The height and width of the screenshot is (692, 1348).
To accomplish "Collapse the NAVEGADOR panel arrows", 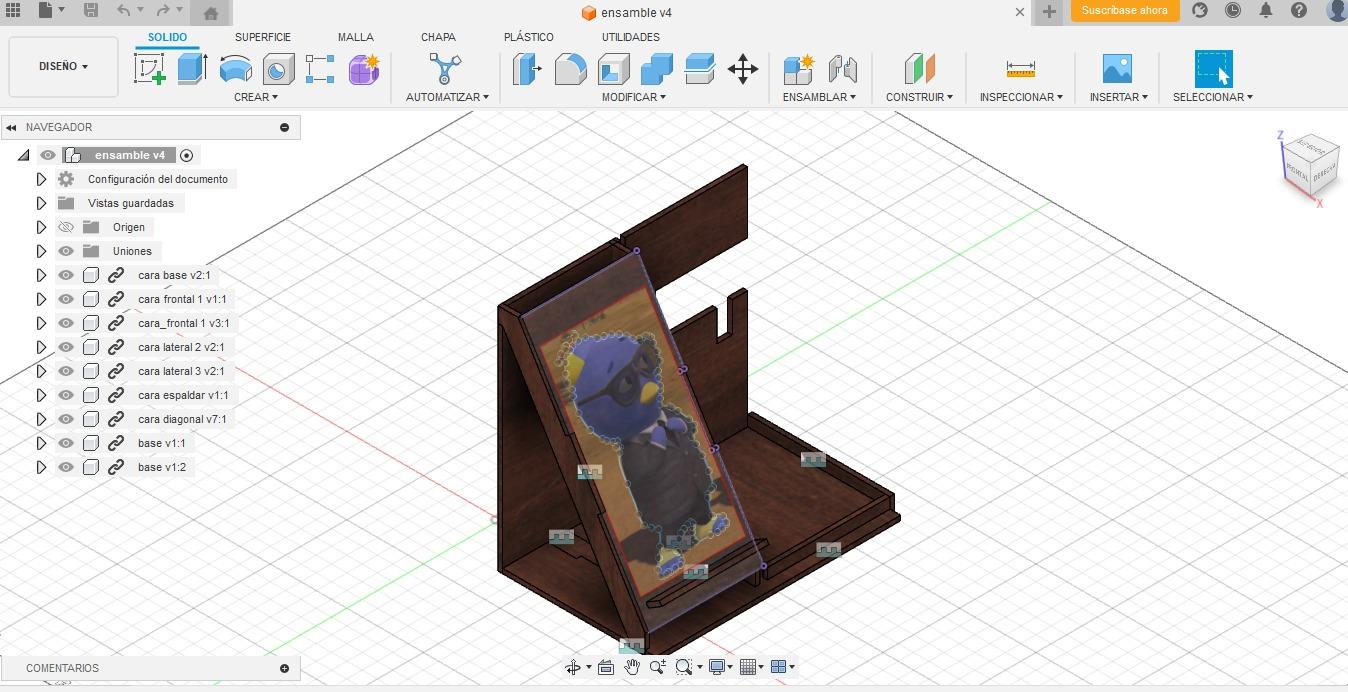I will 11,127.
